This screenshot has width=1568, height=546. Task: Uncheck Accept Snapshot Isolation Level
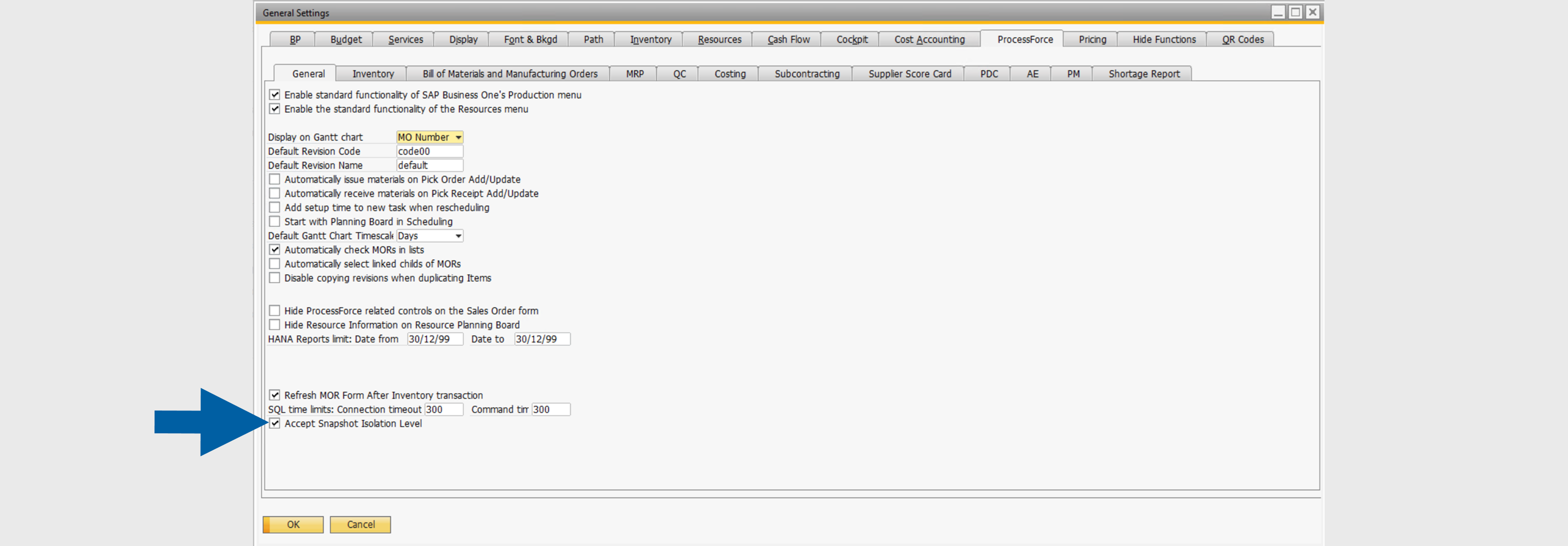(x=274, y=423)
